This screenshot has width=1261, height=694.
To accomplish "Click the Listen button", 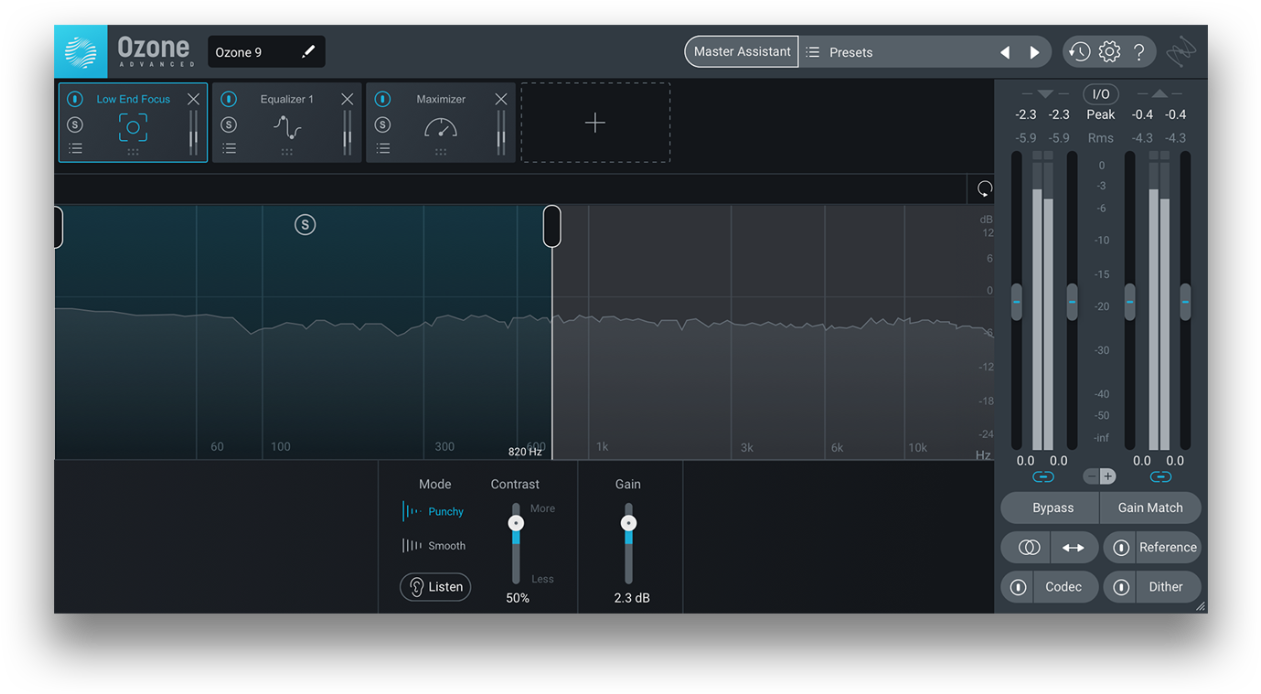I will [435, 587].
